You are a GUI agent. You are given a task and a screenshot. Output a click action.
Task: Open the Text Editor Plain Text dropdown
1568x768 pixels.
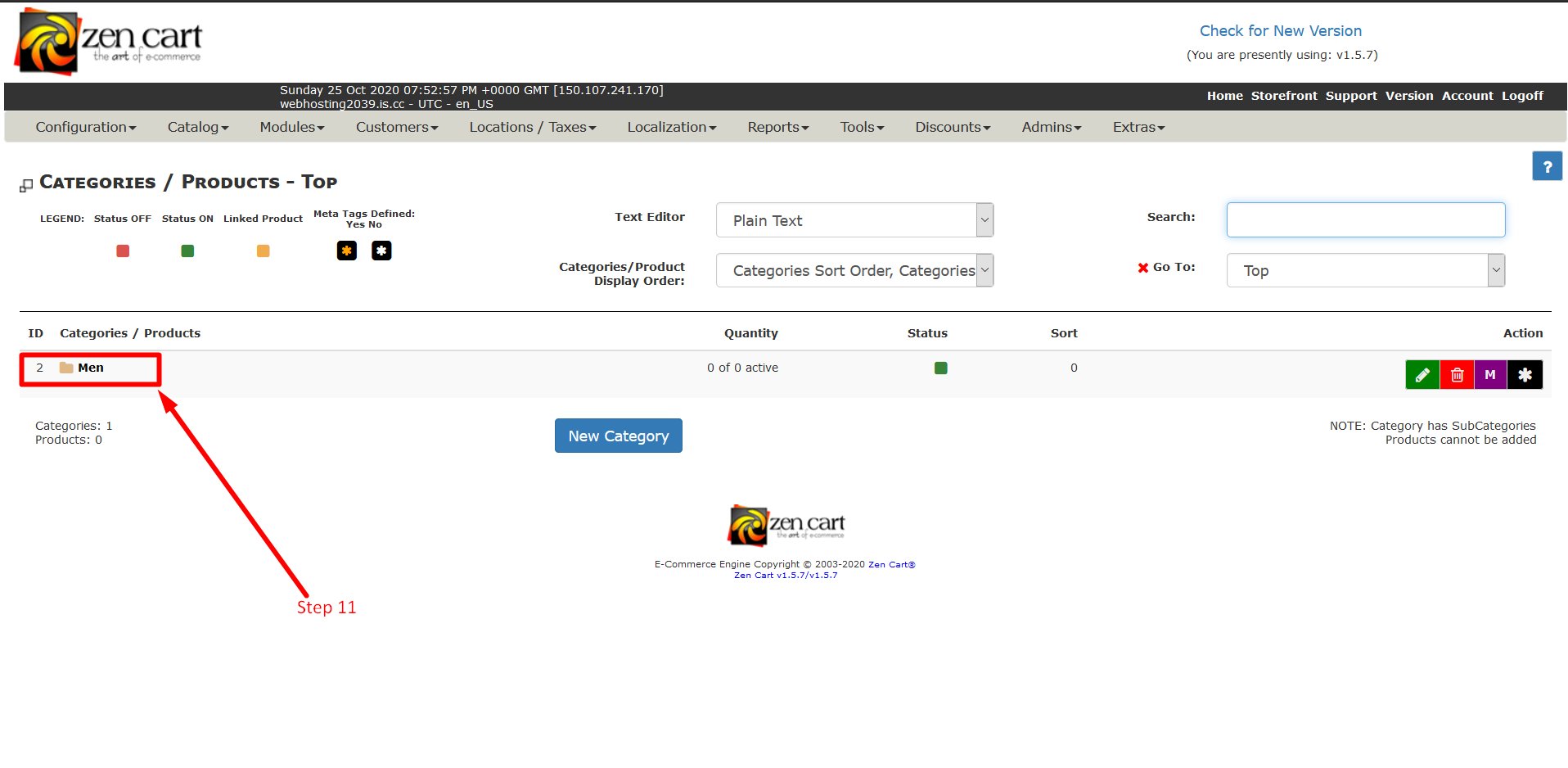(x=854, y=220)
